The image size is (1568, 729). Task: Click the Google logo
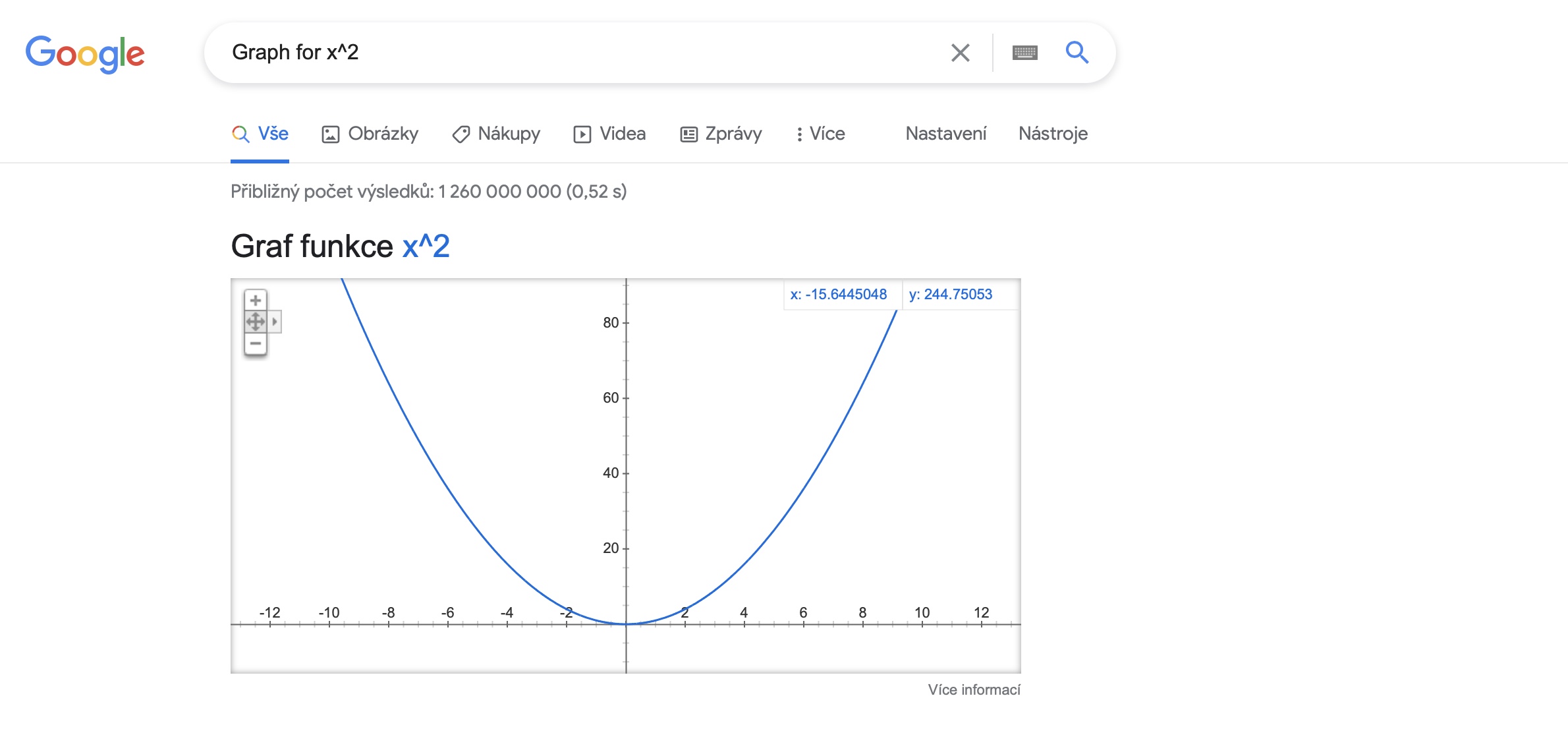pos(85,54)
